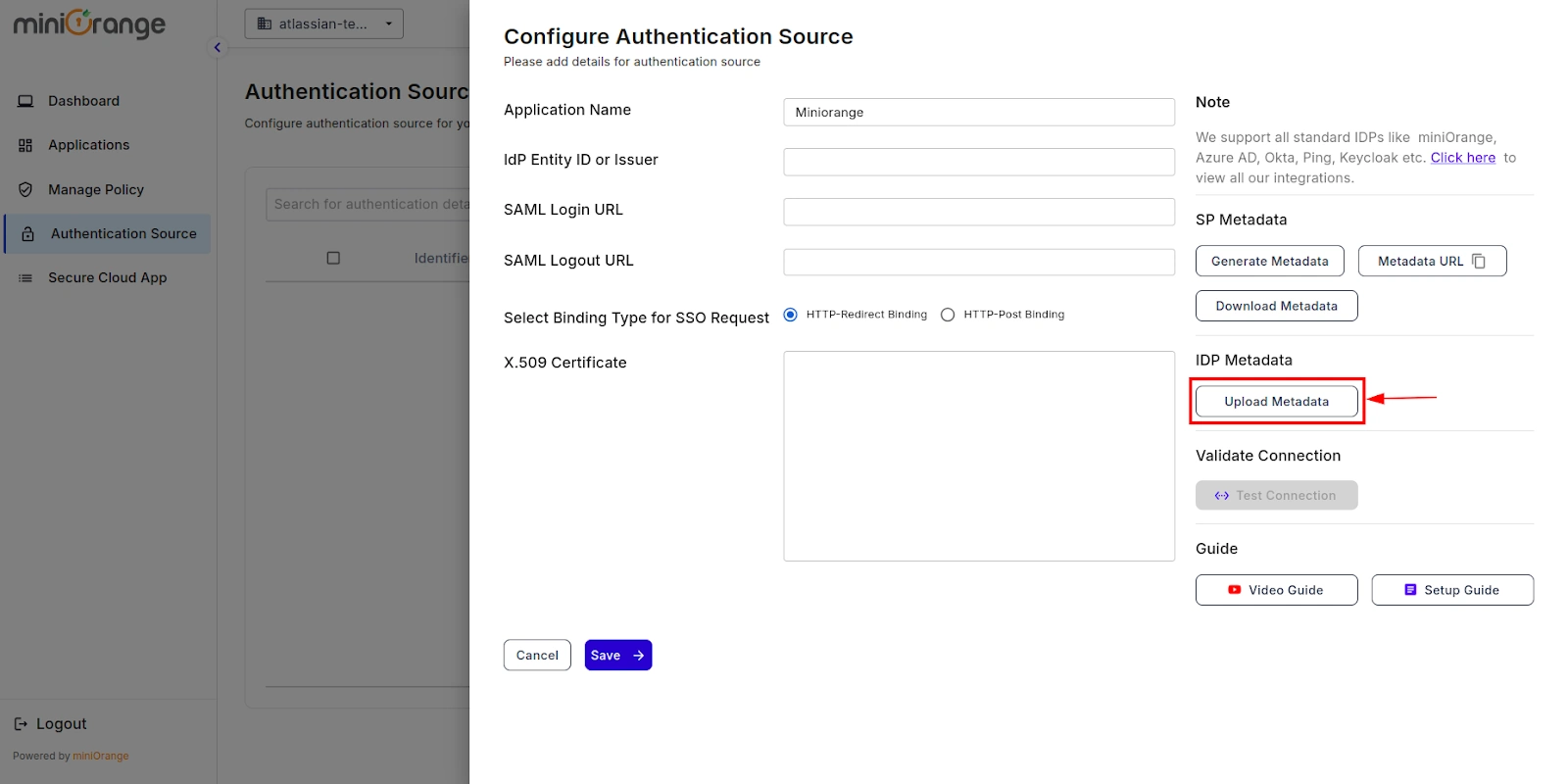Click the Upload Metadata button
1568x784 pixels.
click(x=1276, y=402)
